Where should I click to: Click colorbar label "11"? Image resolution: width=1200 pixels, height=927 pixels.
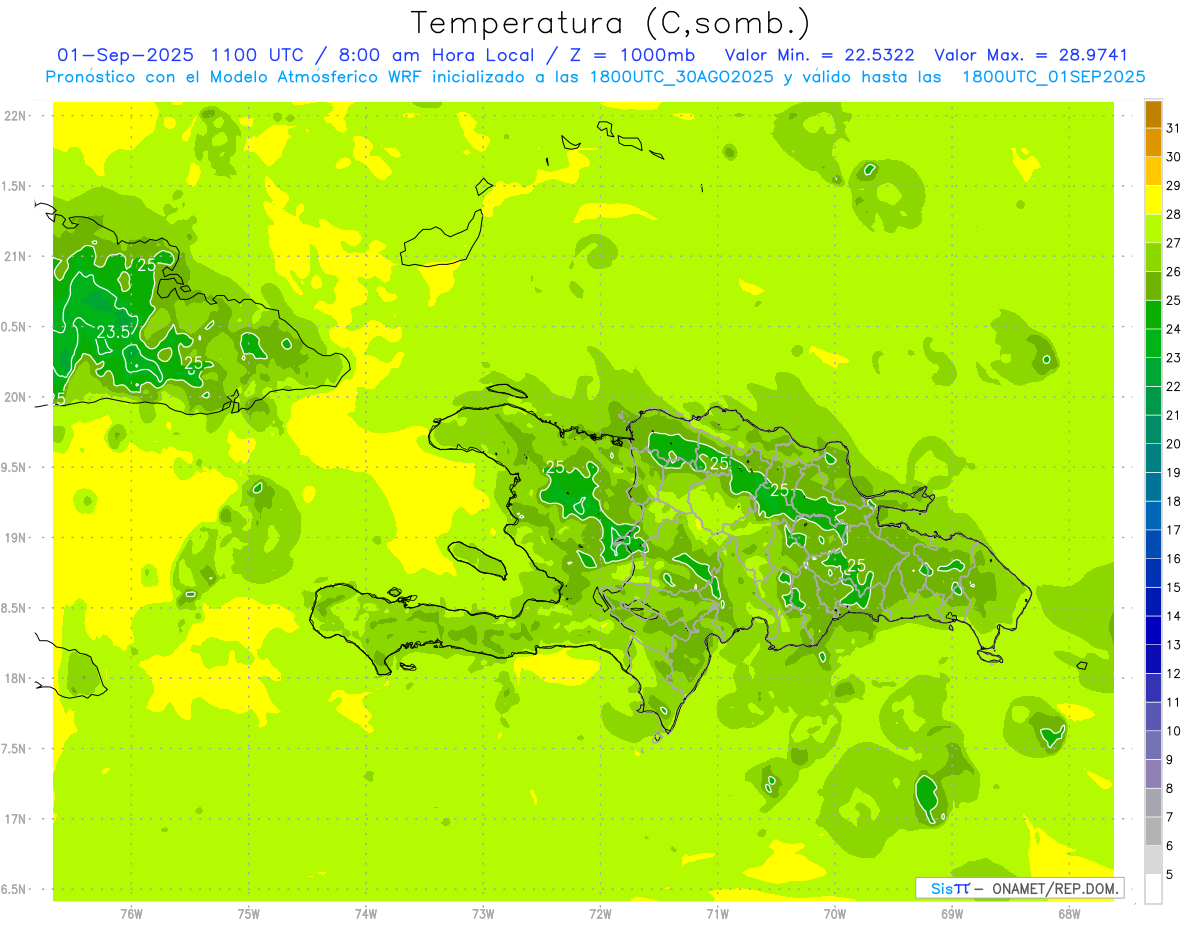(x=1174, y=702)
